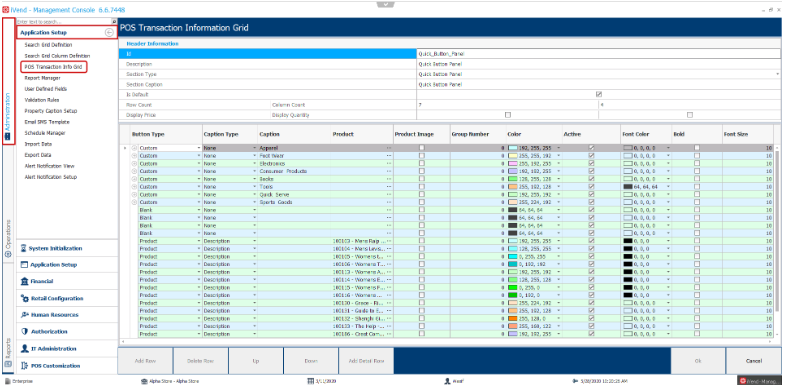Viewport: 791px width, 385px height.
Task: Open Human Resources module
Action: click(67, 315)
